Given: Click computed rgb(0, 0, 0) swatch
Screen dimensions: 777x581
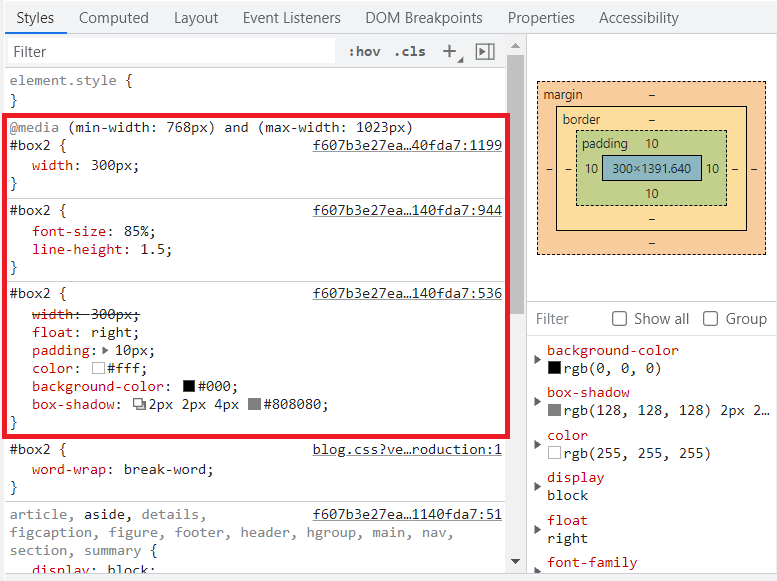Looking at the screenshot, I should click(x=555, y=368).
